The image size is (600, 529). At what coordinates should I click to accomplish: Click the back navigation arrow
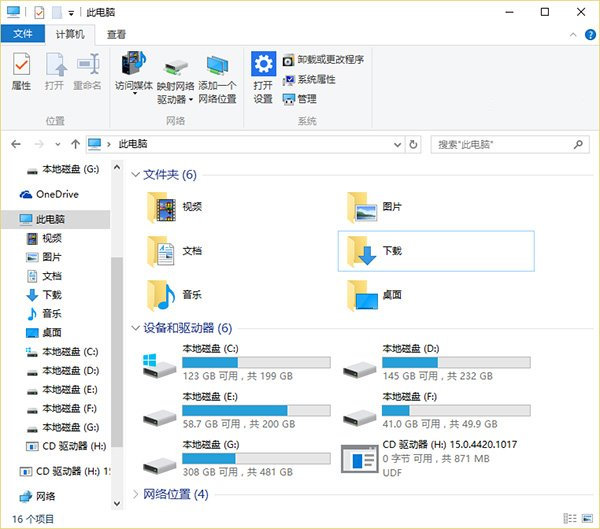tap(16, 144)
